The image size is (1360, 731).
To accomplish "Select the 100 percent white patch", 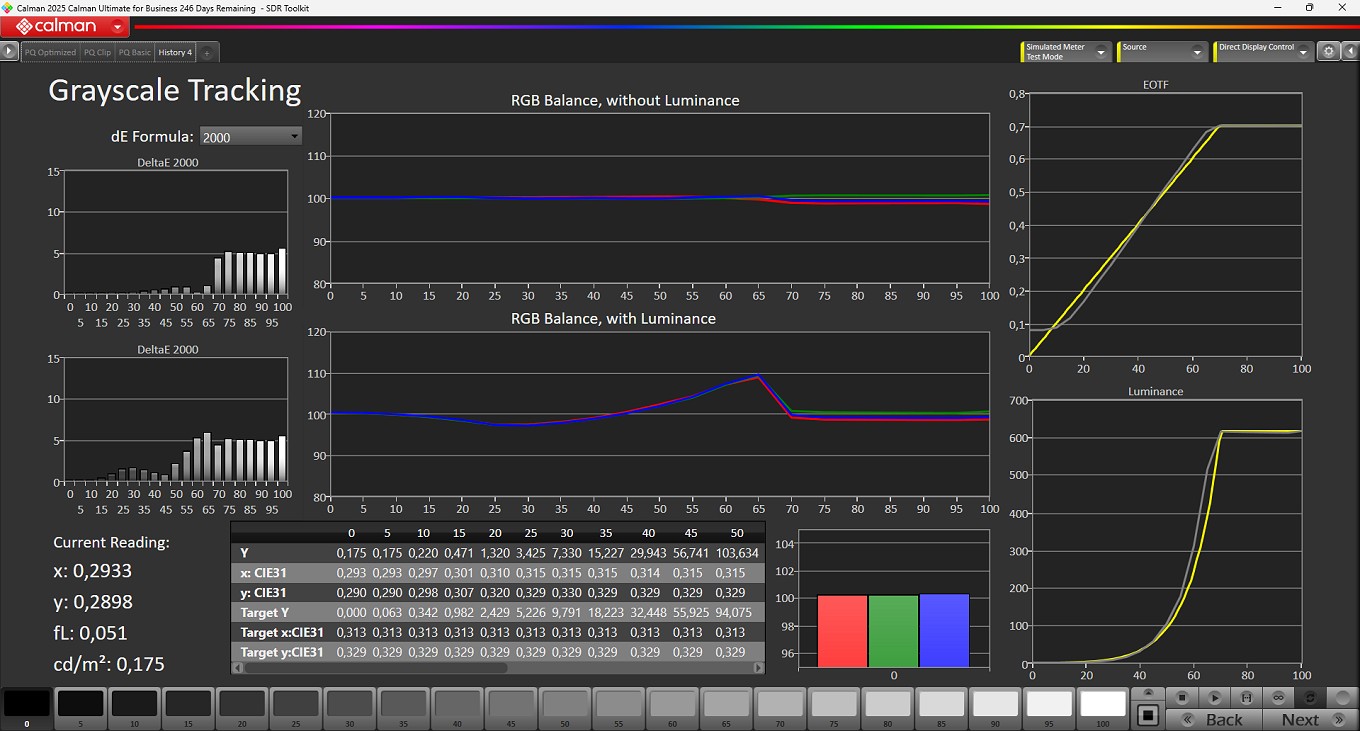I will pos(1103,706).
